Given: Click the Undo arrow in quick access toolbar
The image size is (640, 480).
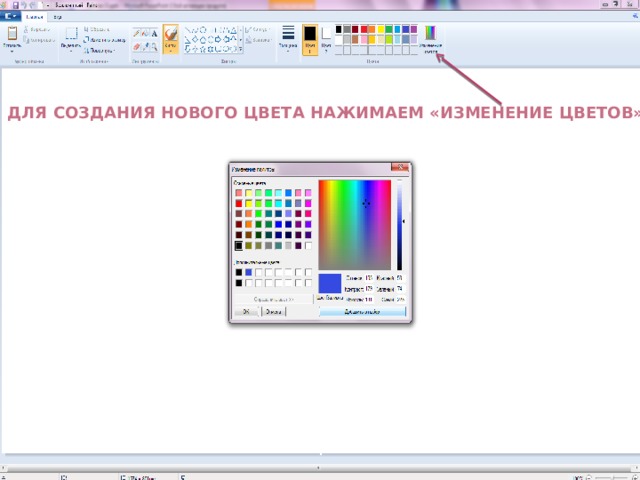Looking at the screenshot, I should (24, 5).
